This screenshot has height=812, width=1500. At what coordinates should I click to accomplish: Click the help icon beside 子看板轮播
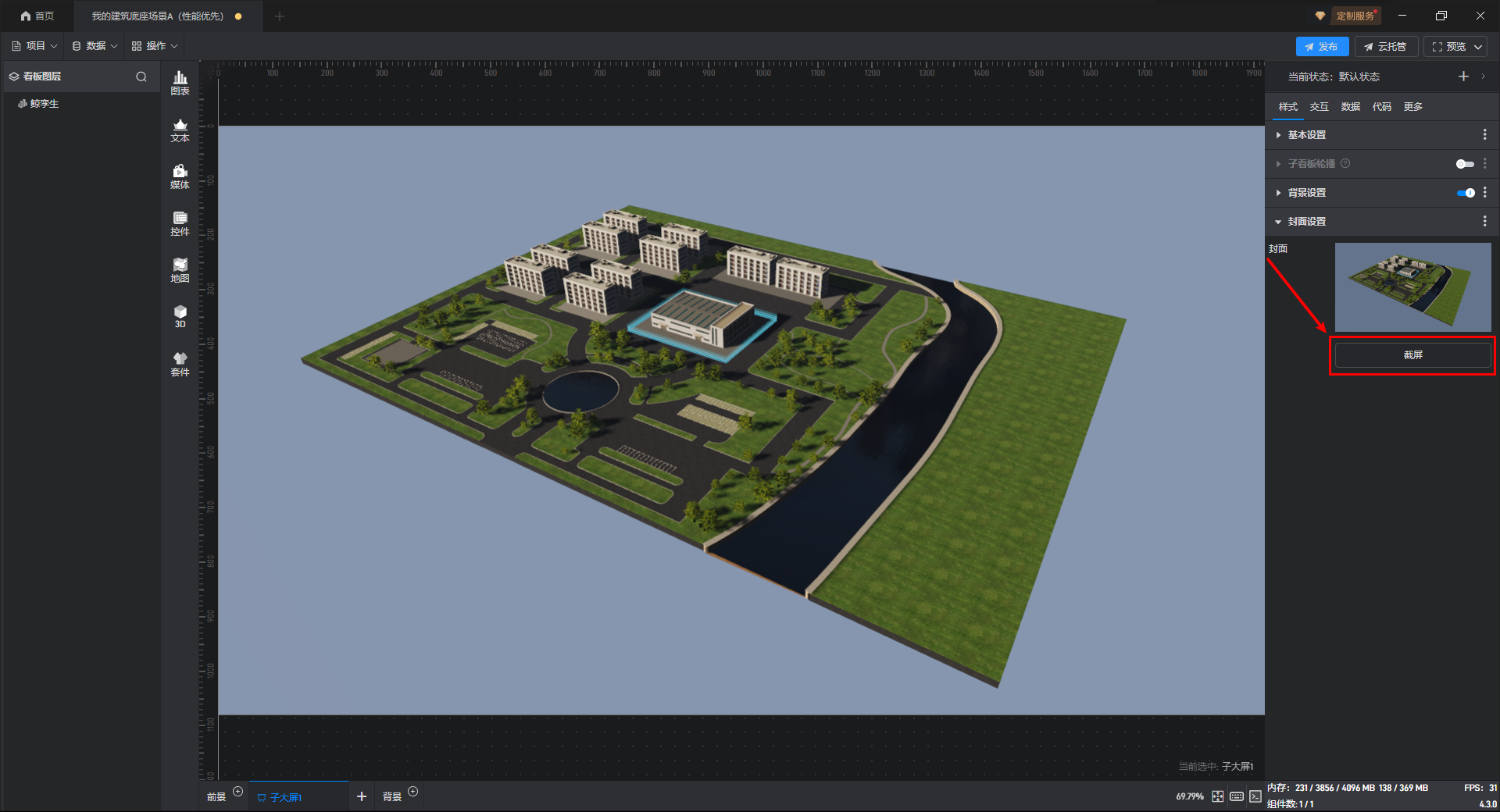pyautogui.click(x=1345, y=164)
